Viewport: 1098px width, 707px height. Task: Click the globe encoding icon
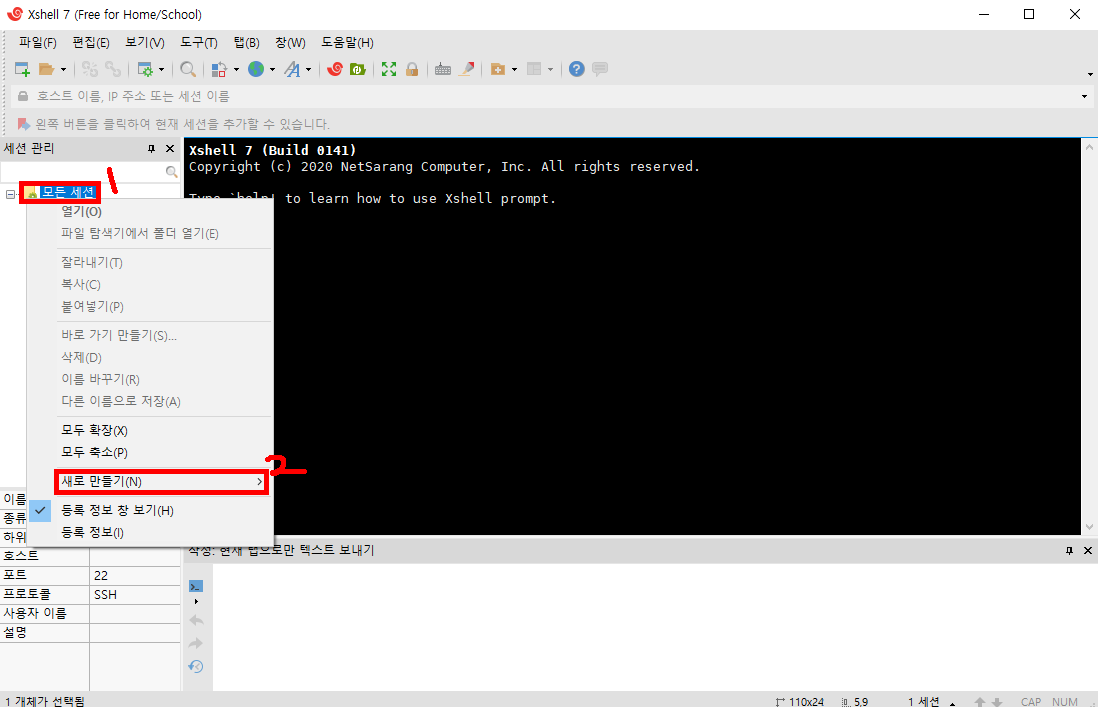(x=256, y=69)
